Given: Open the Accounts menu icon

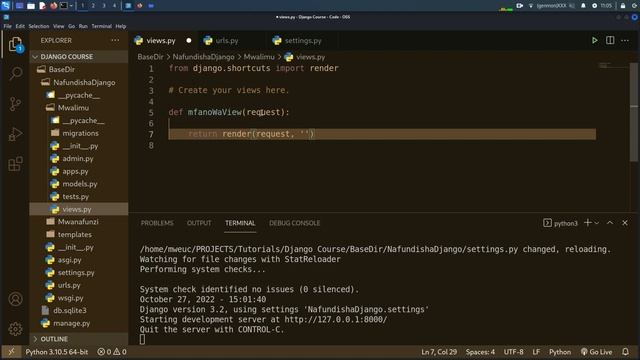Looking at the screenshot, I should [16, 299].
